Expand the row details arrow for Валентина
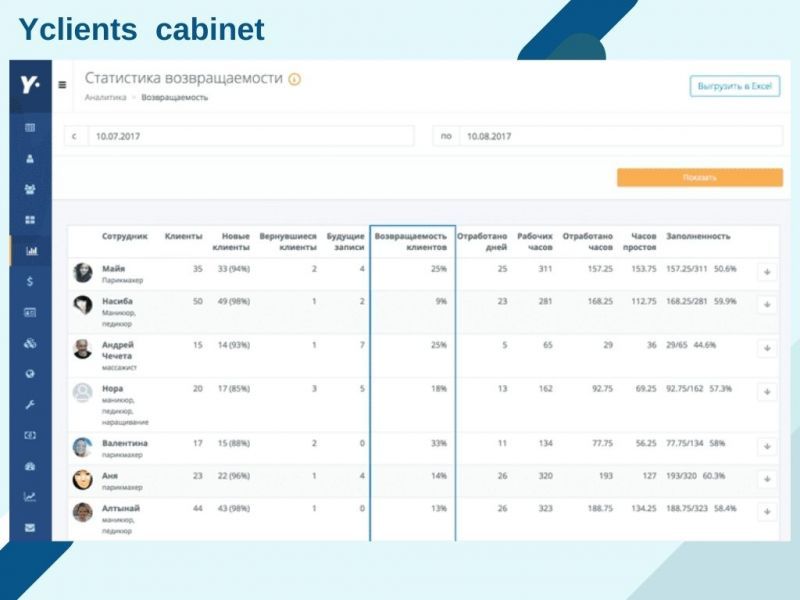This screenshot has width=800, height=600. [x=767, y=446]
